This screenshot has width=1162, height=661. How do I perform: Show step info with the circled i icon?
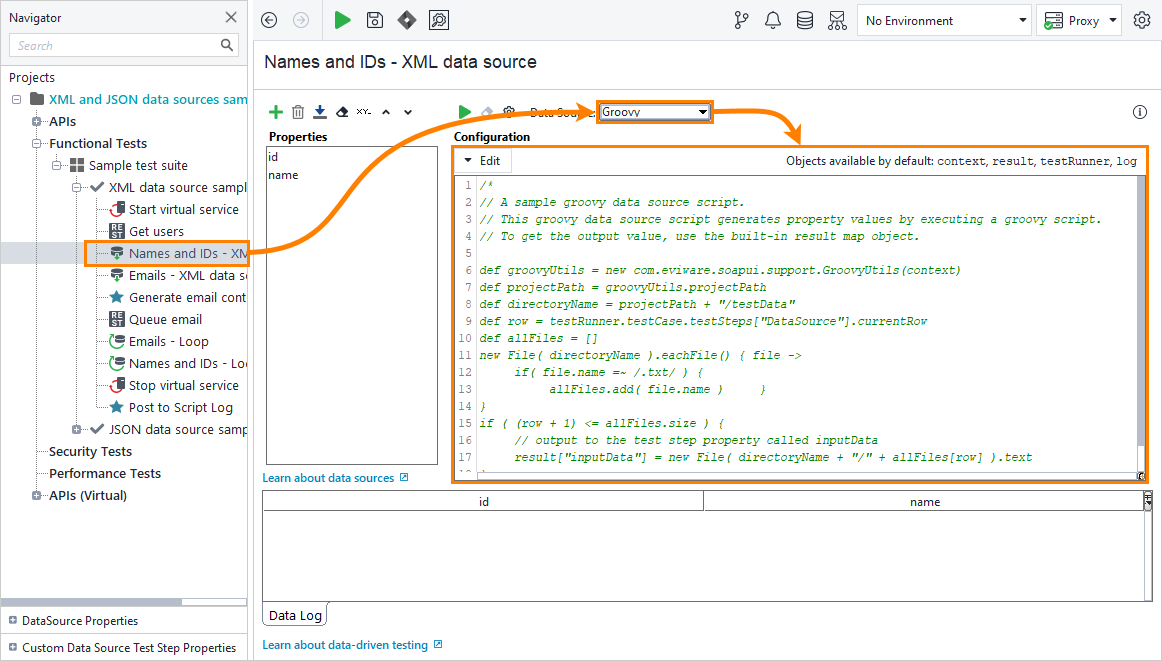point(1139,112)
